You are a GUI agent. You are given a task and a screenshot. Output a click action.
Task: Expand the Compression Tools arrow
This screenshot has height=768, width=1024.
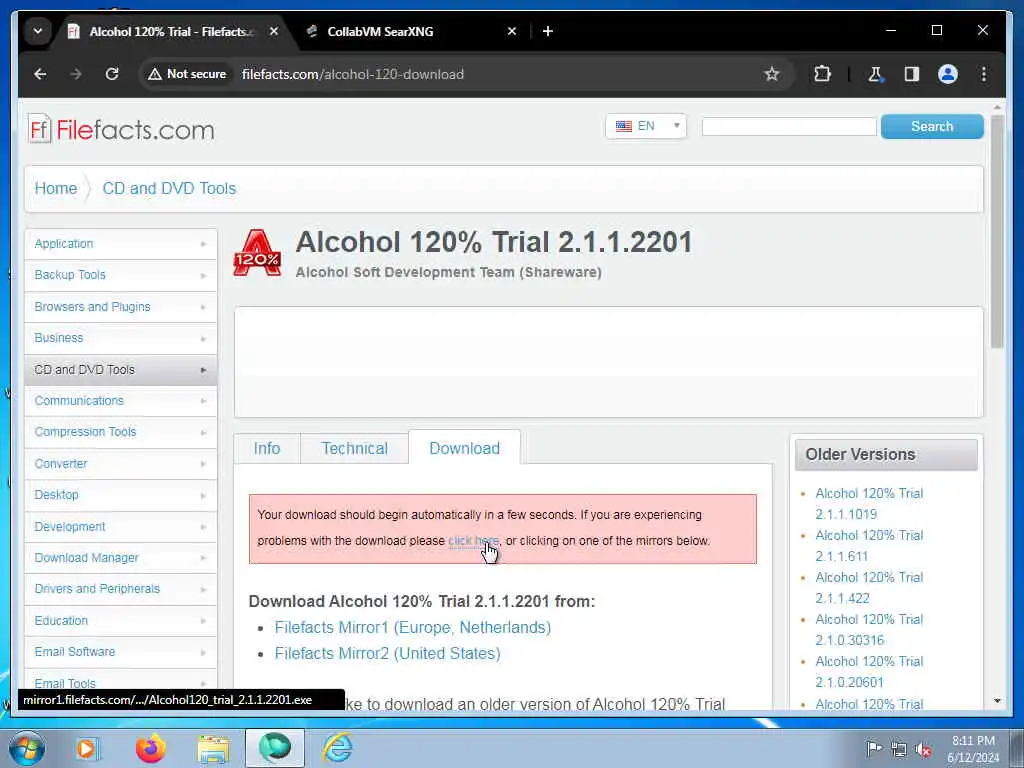(x=203, y=432)
